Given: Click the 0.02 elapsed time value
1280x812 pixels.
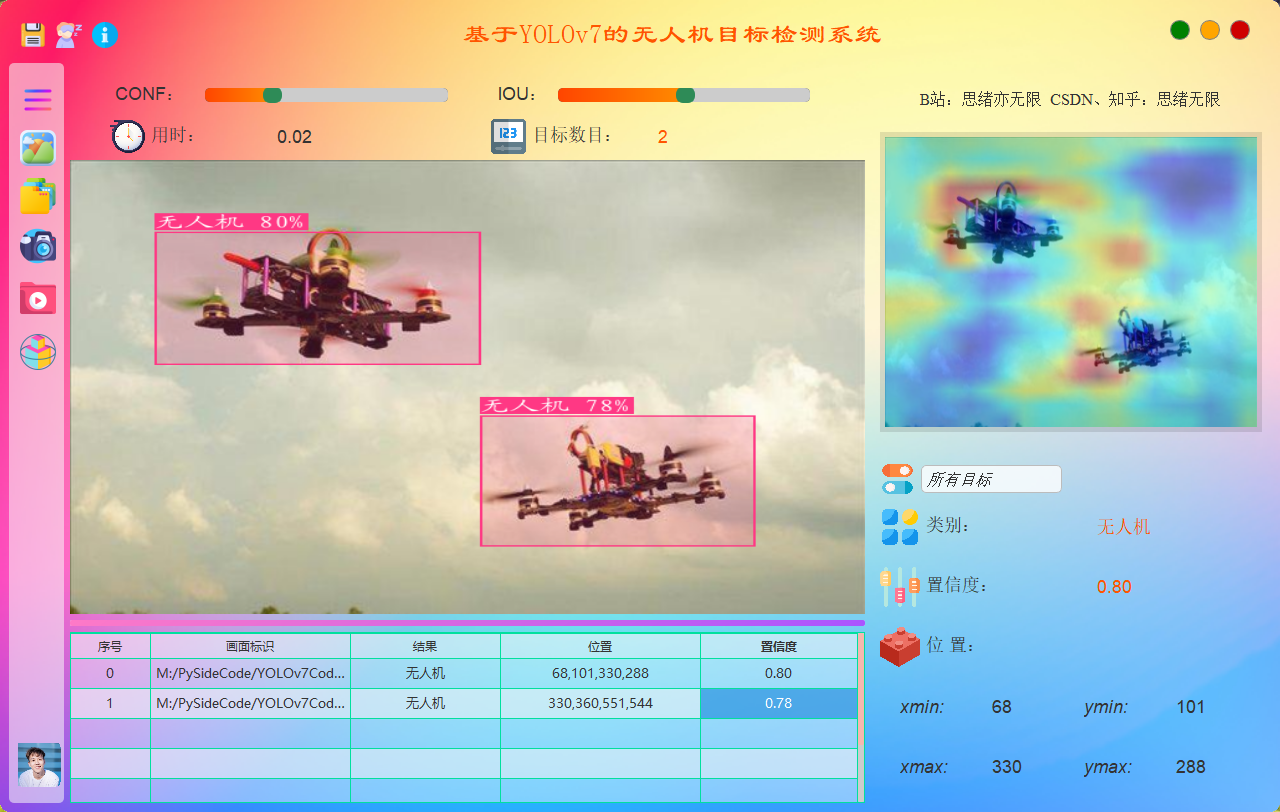Looking at the screenshot, I should [x=295, y=137].
